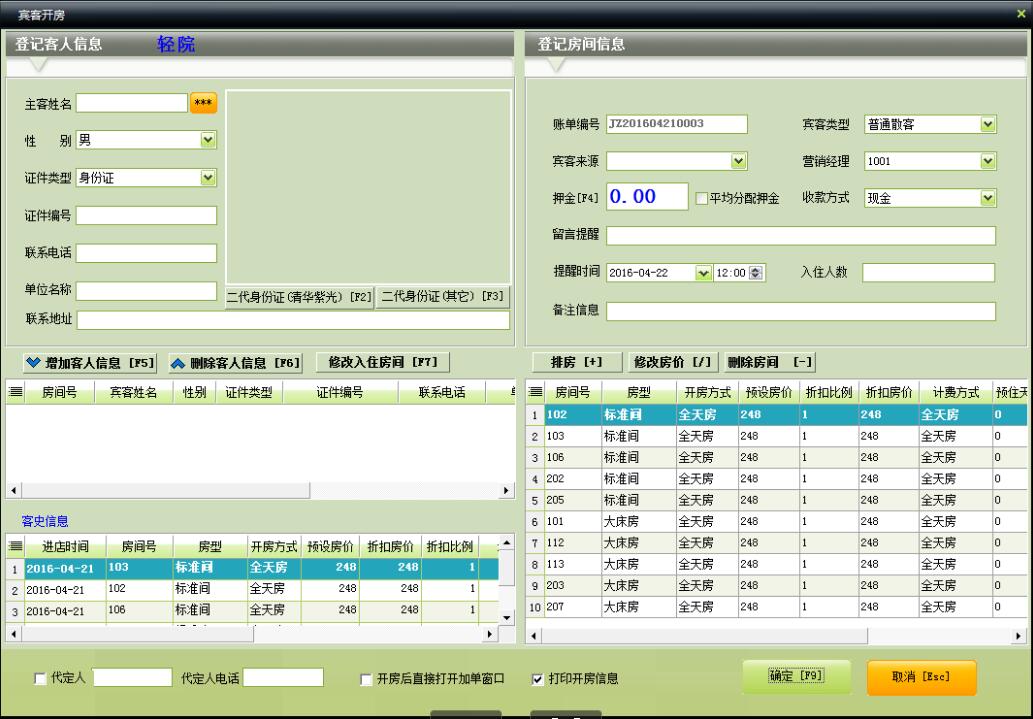The width and height of the screenshot is (1033, 719).
Task: Open the 收款方式 payment method dropdown
Action: [x=988, y=198]
